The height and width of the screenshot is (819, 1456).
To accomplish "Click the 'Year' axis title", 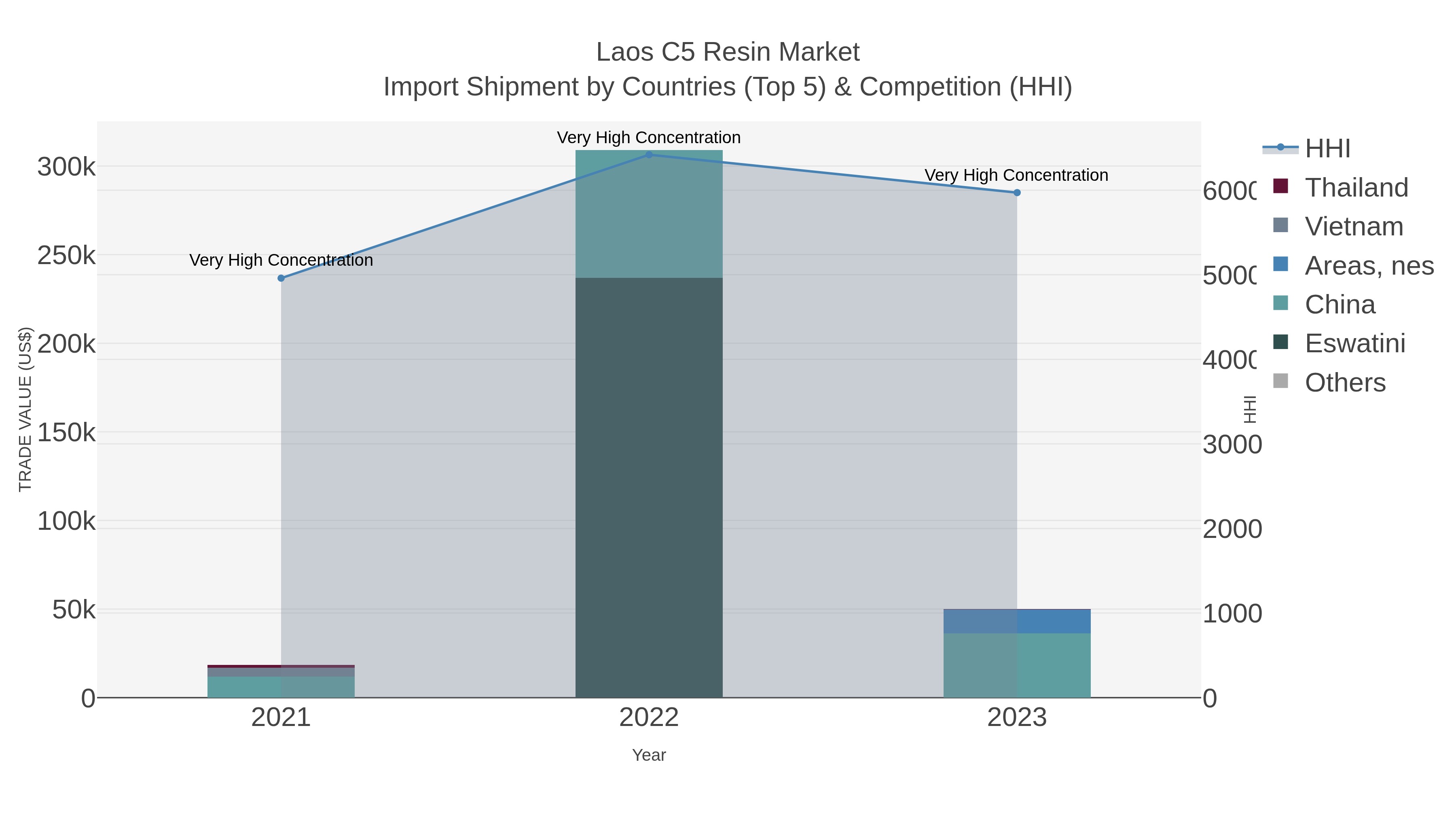I will click(x=649, y=755).
